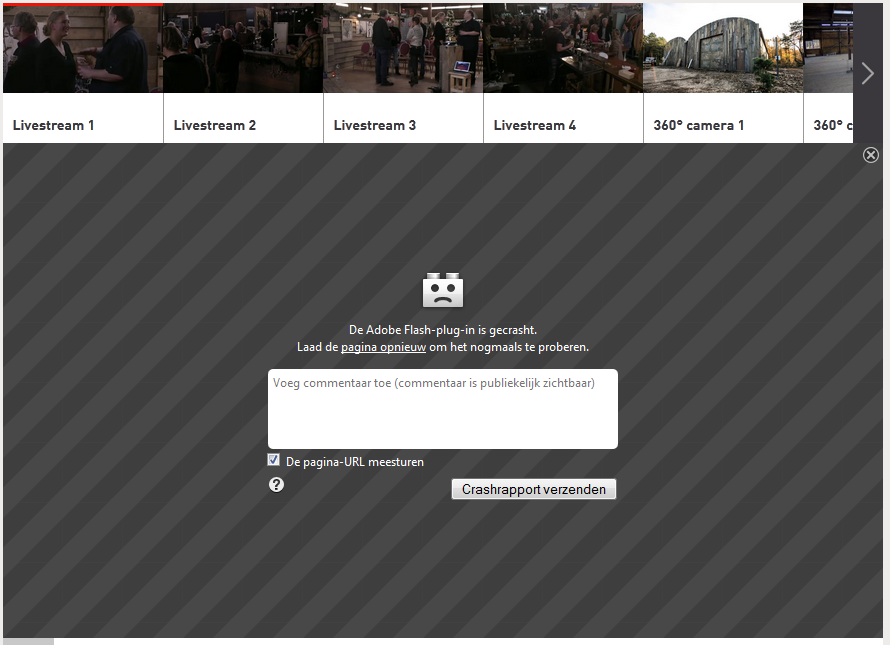Open the question mark help icon
Screen dimensions: 890x645
click(x=276, y=484)
